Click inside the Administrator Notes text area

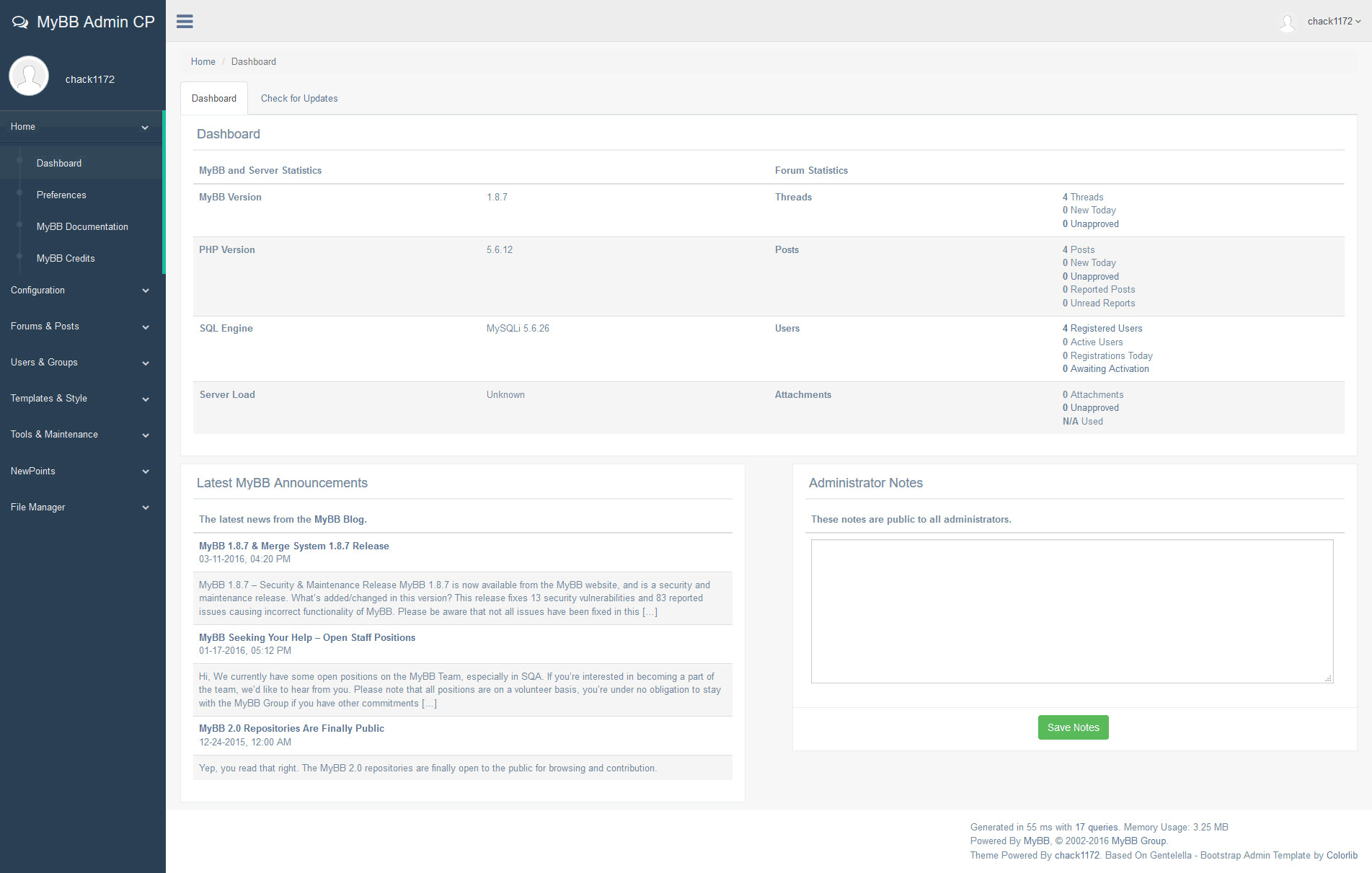tap(1071, 611)
